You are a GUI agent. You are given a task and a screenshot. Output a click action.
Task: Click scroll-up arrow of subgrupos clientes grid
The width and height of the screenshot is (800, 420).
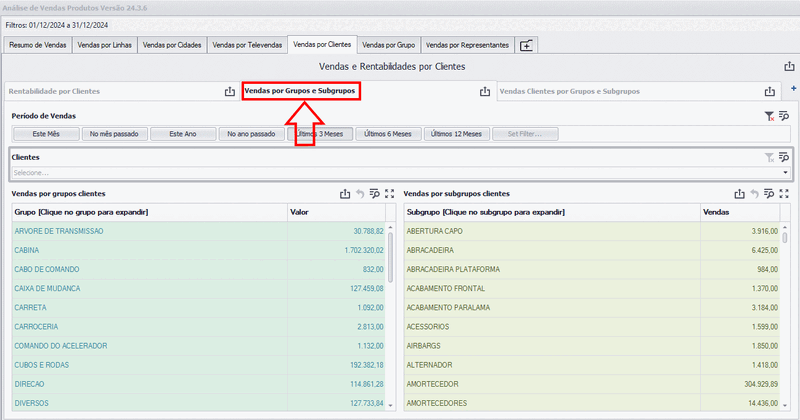785,227
